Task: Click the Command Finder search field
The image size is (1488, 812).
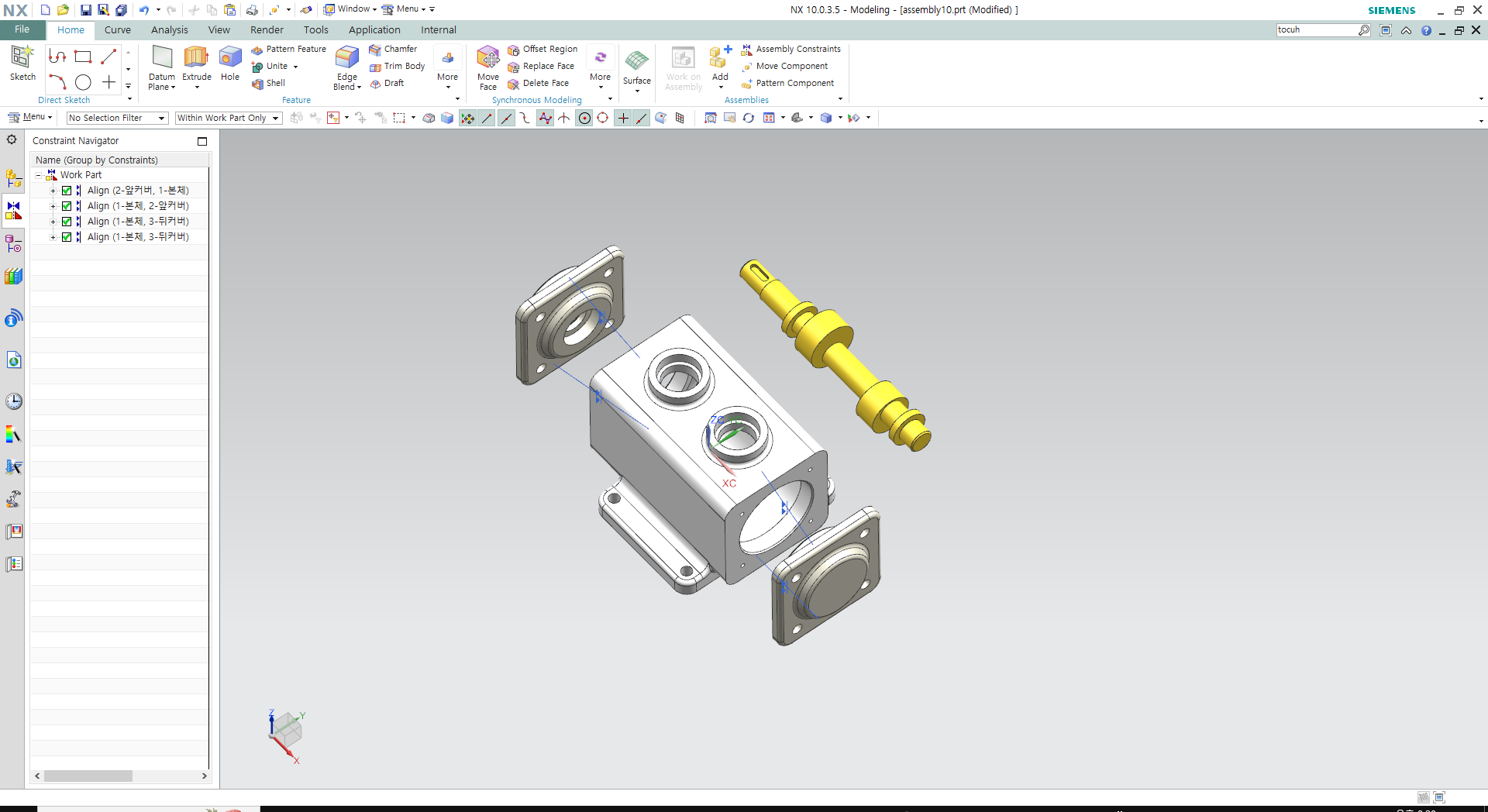Action: point(1317,30)
